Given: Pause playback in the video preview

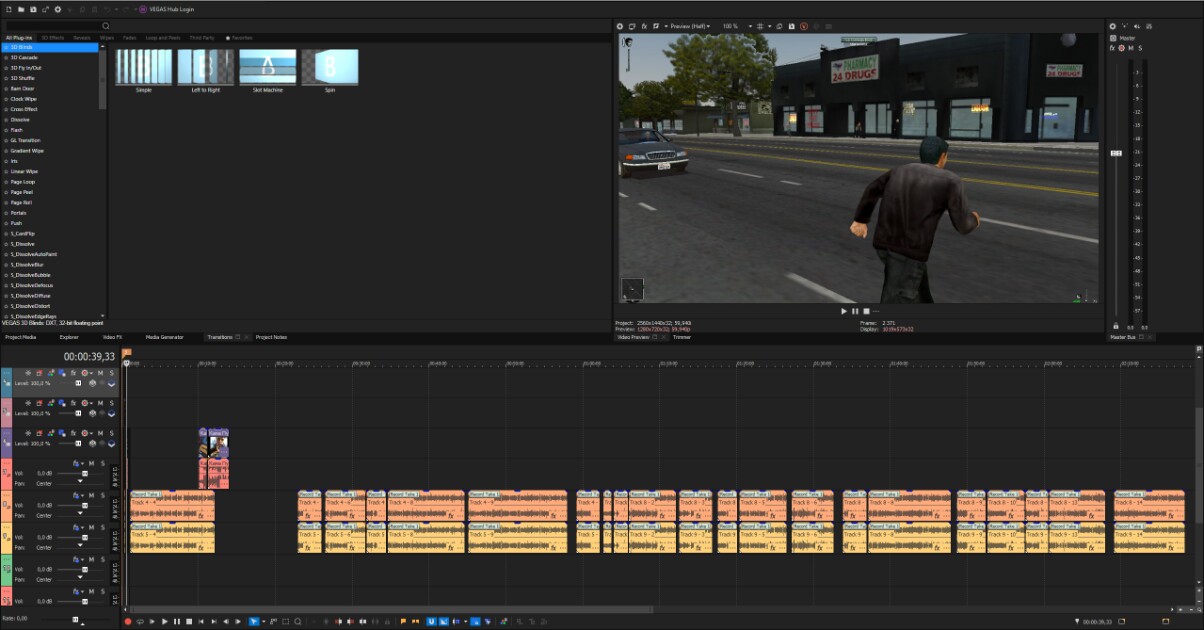Looking at the screenshot, I should 855,311.
